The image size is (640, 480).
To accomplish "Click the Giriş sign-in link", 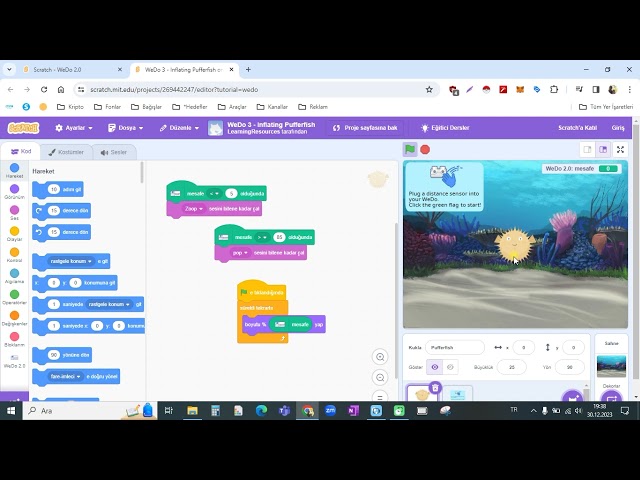I will (618, 128).
